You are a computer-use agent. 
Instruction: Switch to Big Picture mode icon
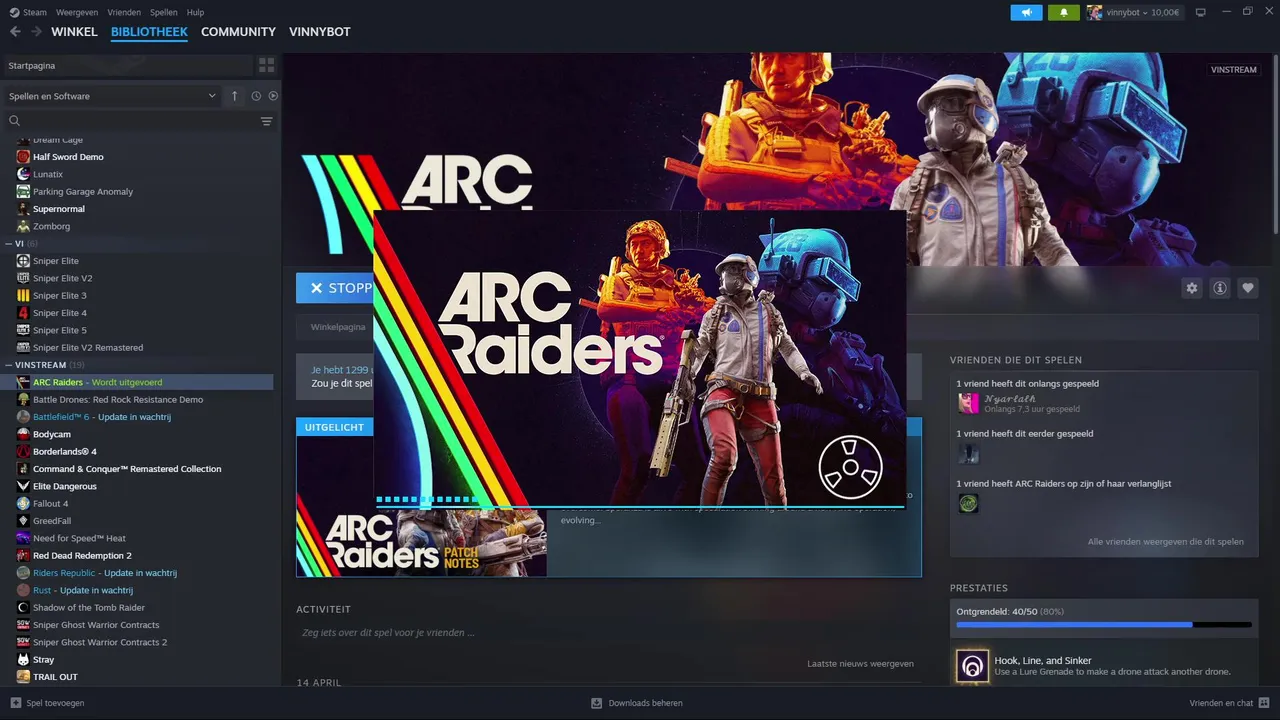pyautogui.click(x=1200, y=12)
